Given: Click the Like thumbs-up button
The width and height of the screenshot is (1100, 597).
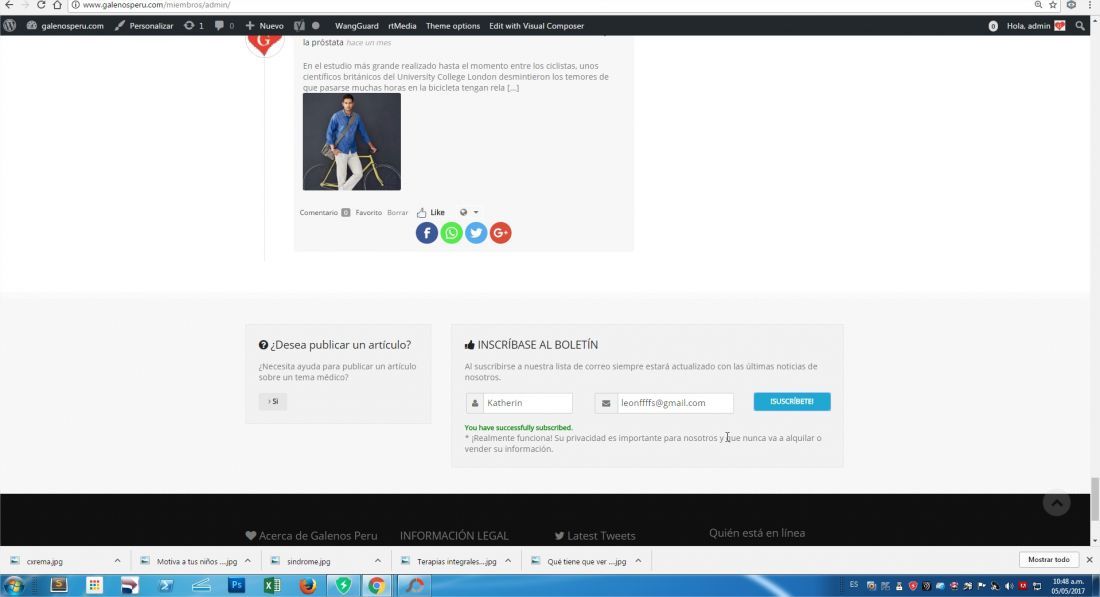Looking at the screenshot, I should click(x=431, y=213).
